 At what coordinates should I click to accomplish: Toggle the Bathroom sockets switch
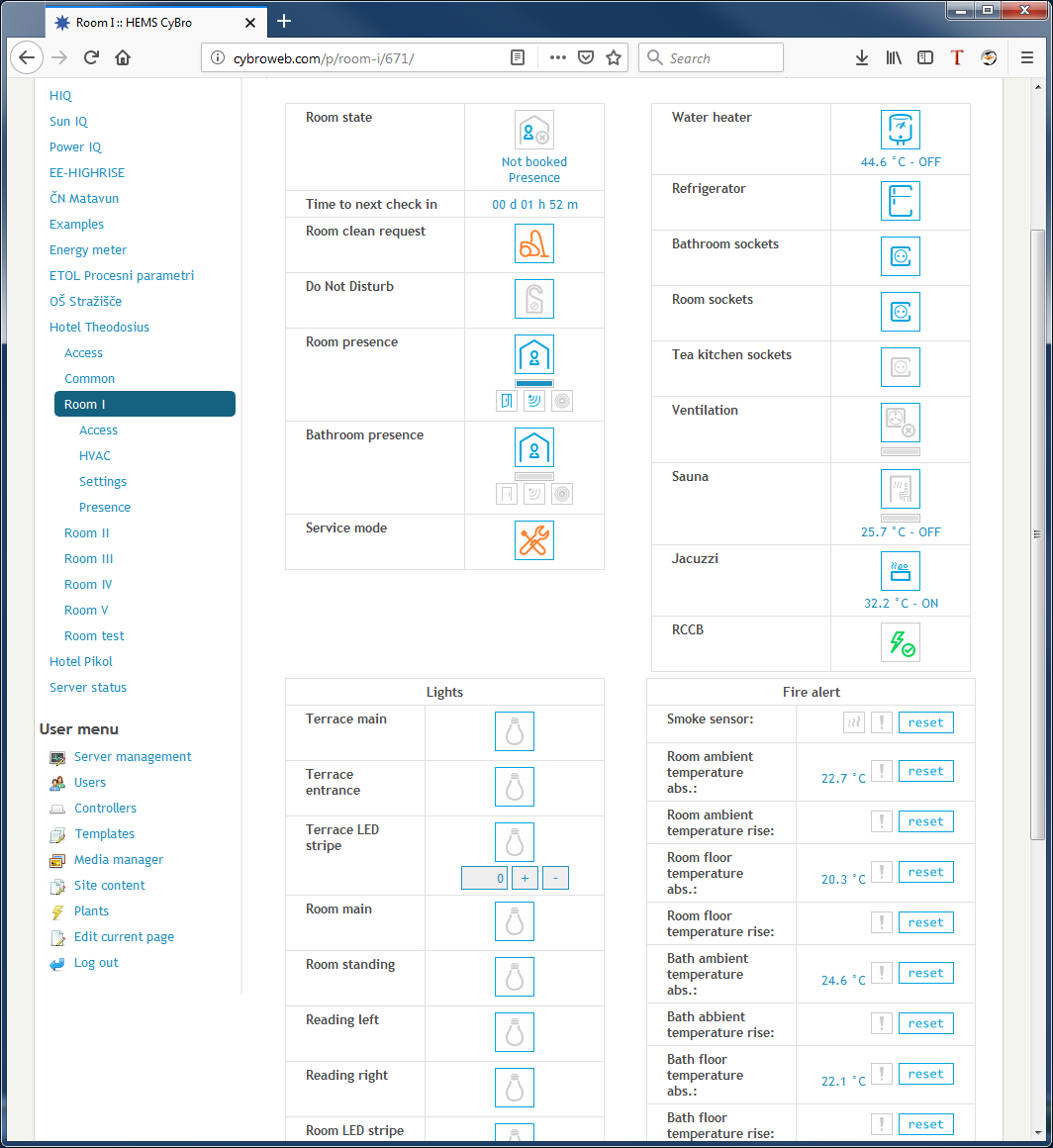pyautogui.click(x=900, y=256)
